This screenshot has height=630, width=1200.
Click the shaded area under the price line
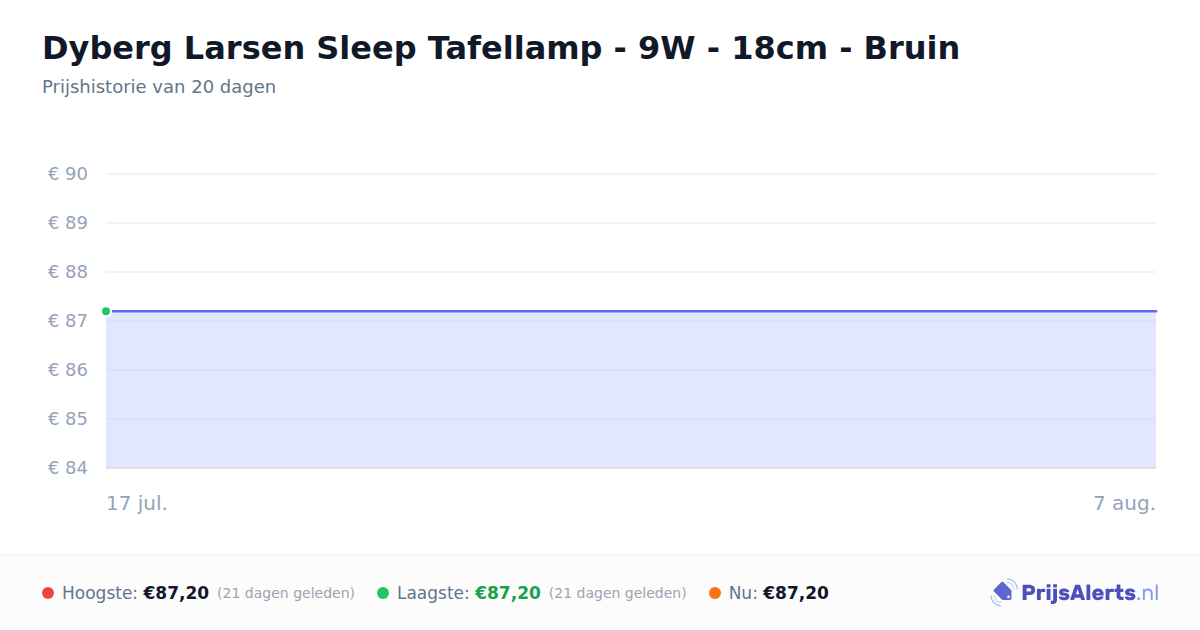click(631, 390)
